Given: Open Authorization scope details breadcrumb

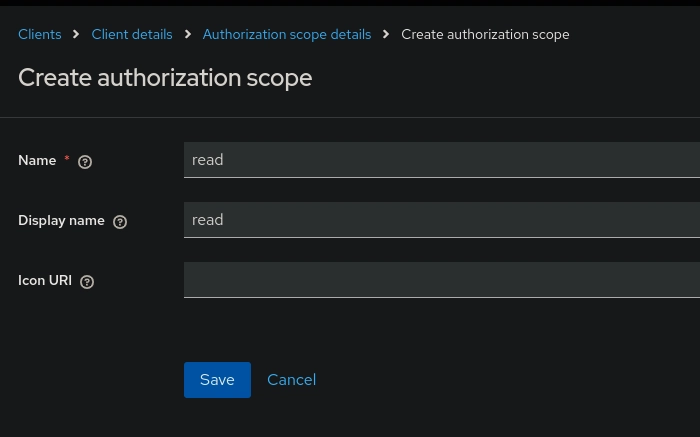Looking at the screenshot, I should tap(287, 34).
